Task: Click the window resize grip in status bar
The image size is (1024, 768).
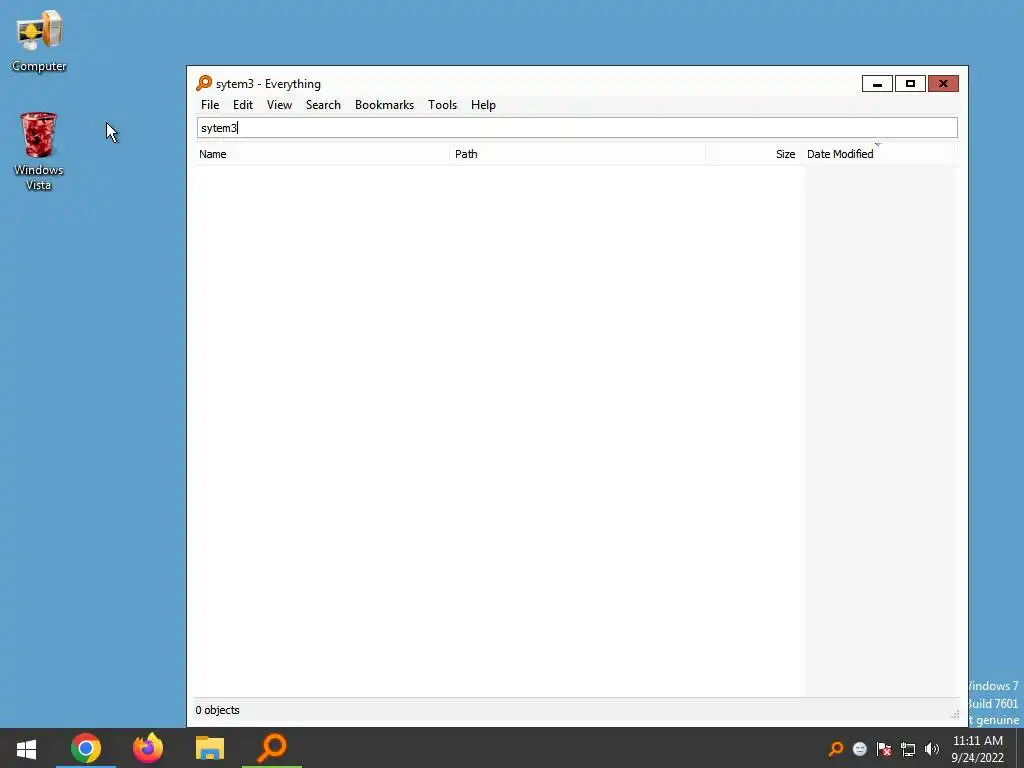Action: click(955, 714)
